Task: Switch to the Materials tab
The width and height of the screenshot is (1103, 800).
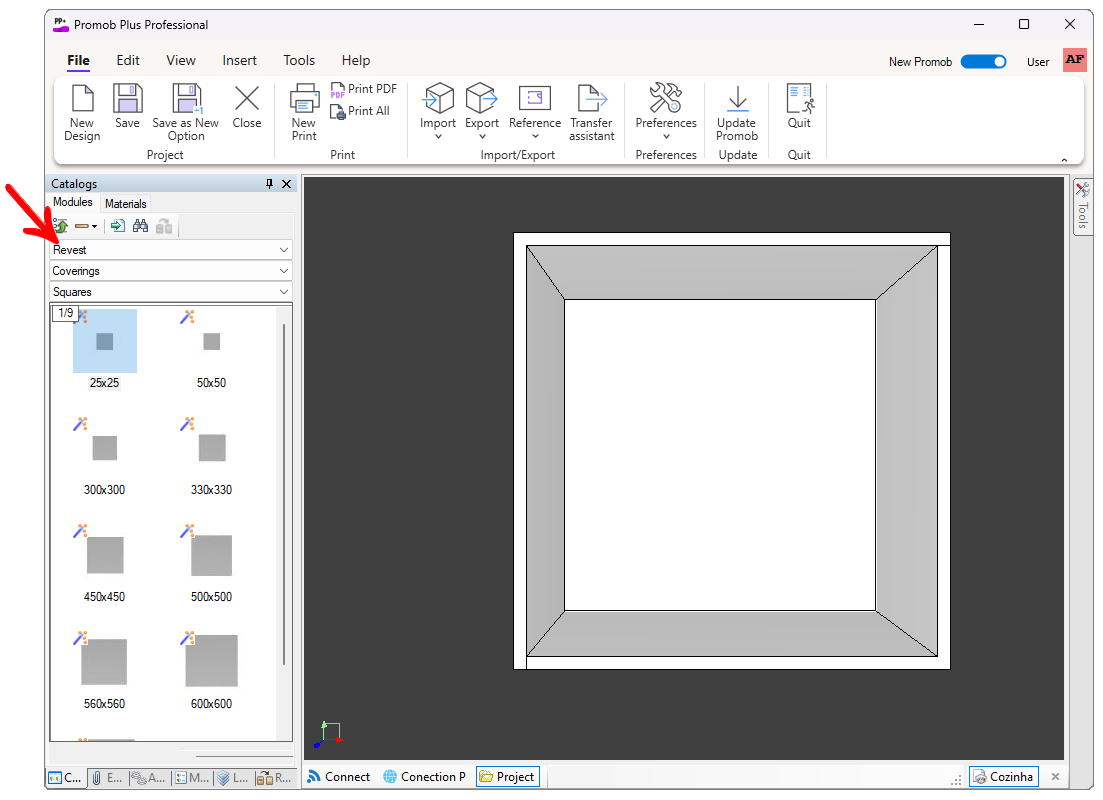Action: 126,204
